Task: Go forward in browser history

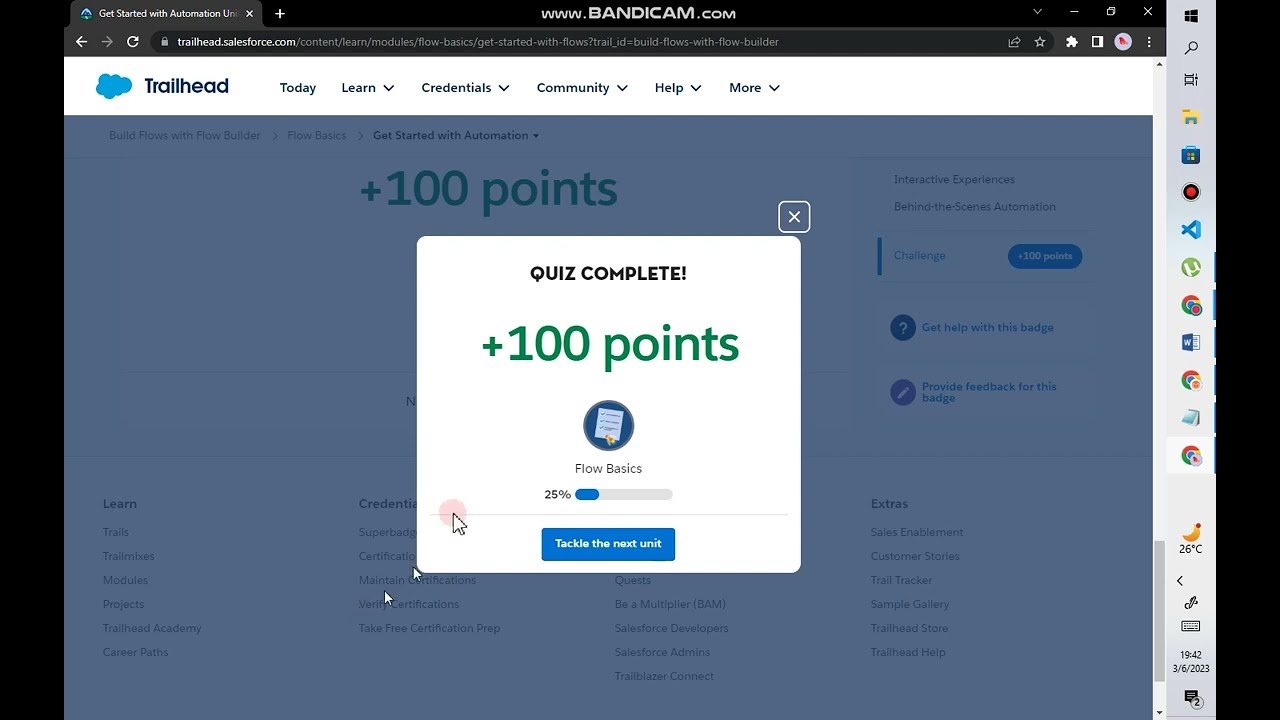Action: (107, 42)
